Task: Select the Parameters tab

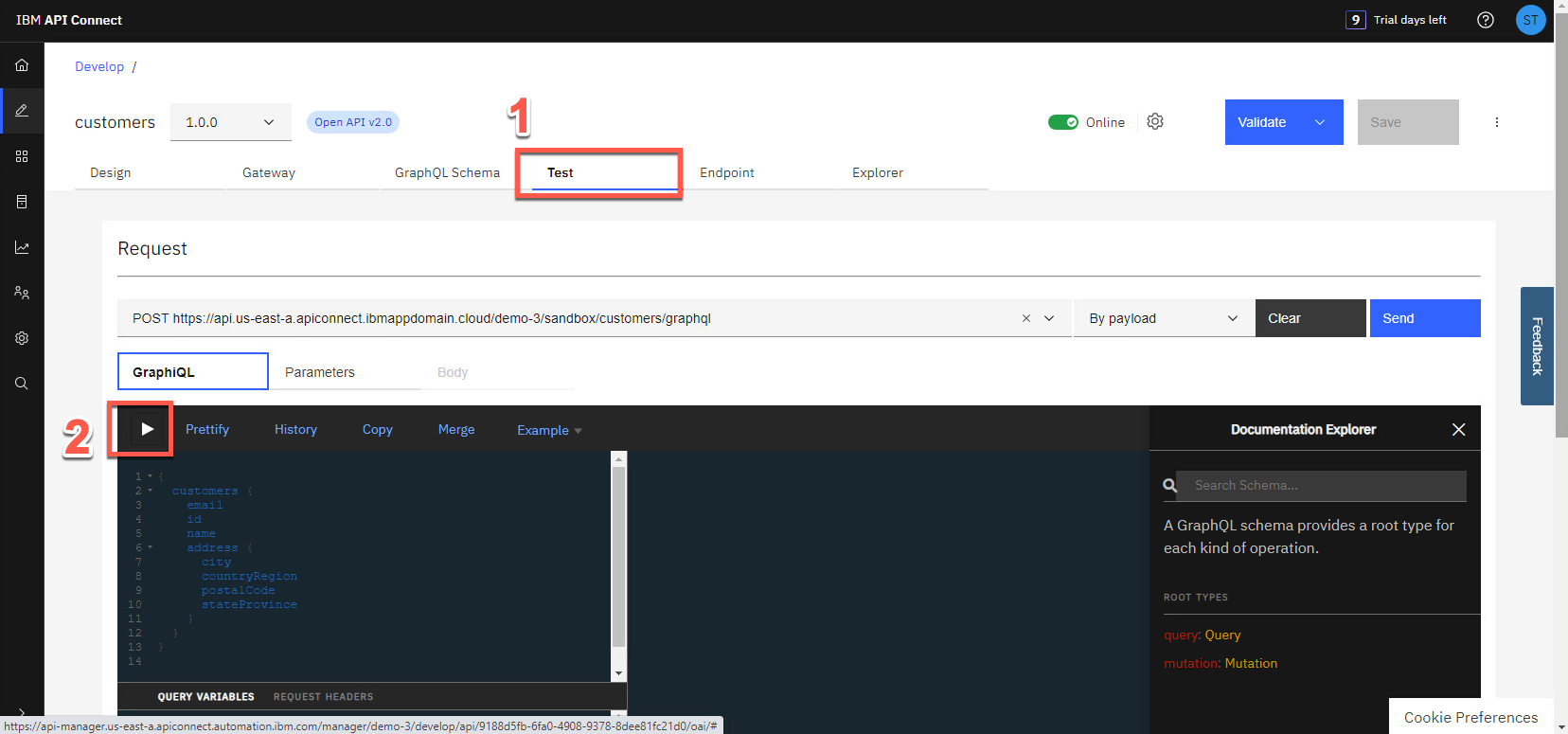Action: pyautogui.click(x=320, y=372)
